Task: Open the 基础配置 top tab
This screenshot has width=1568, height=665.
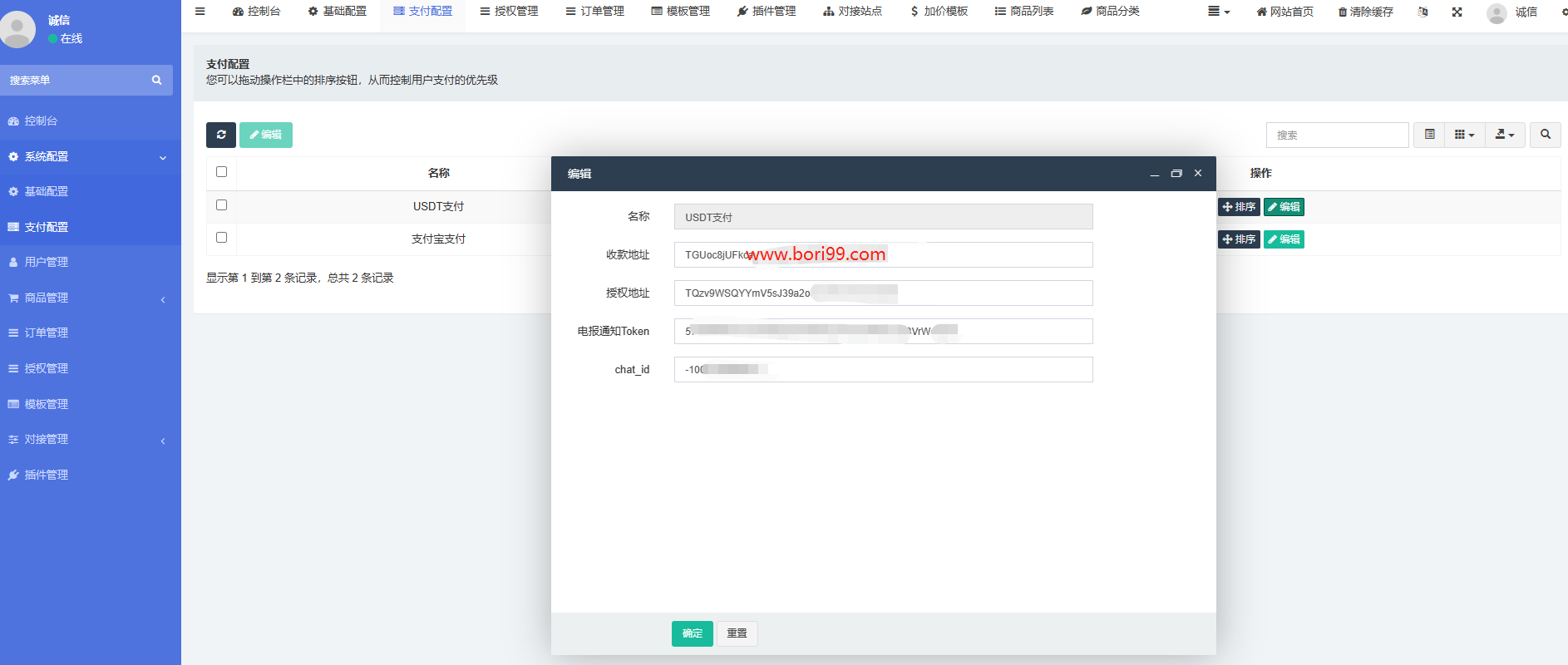Action: pos(337,12)
